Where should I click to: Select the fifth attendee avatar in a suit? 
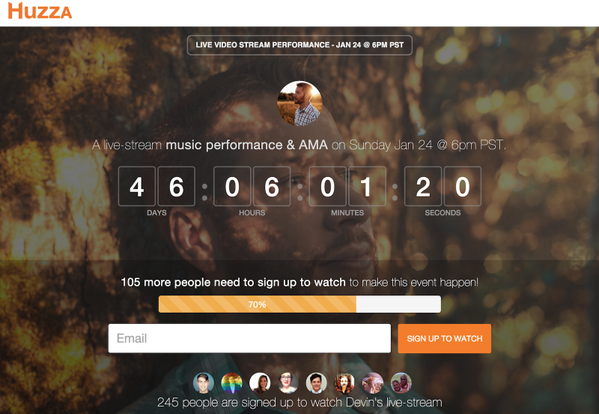click(316, 383)
